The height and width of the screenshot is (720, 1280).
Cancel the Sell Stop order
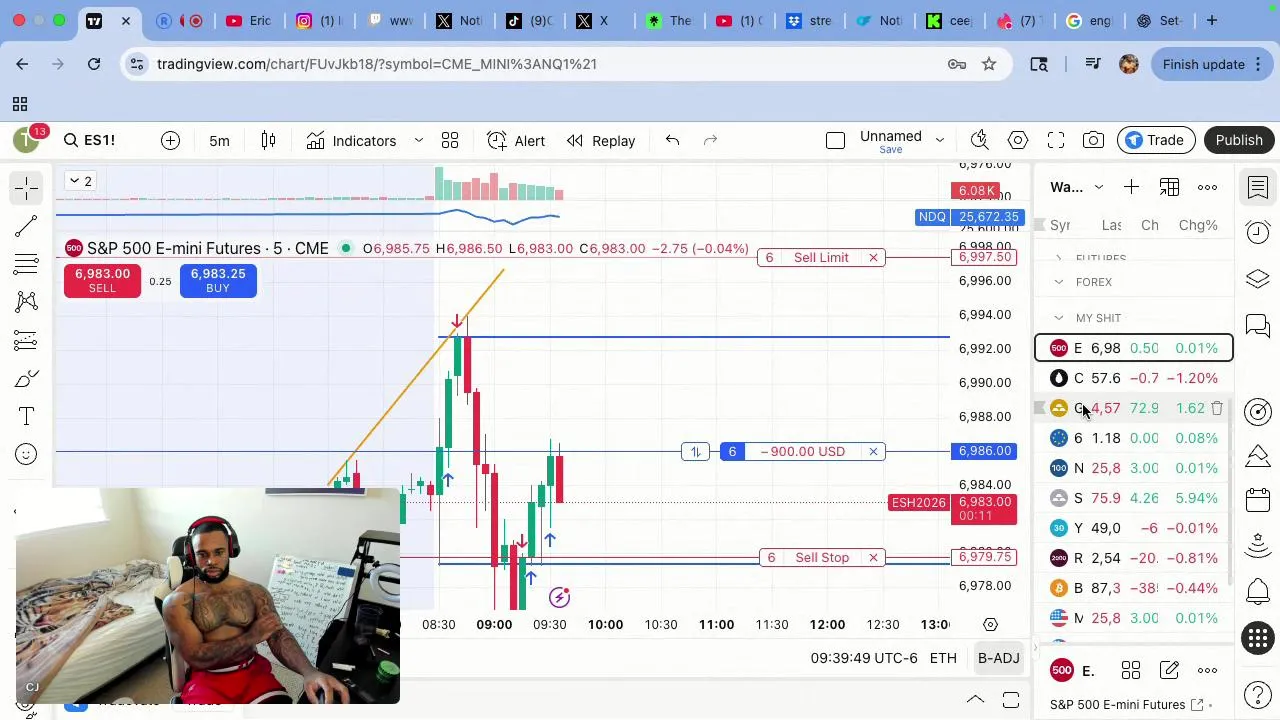point(873,558)
